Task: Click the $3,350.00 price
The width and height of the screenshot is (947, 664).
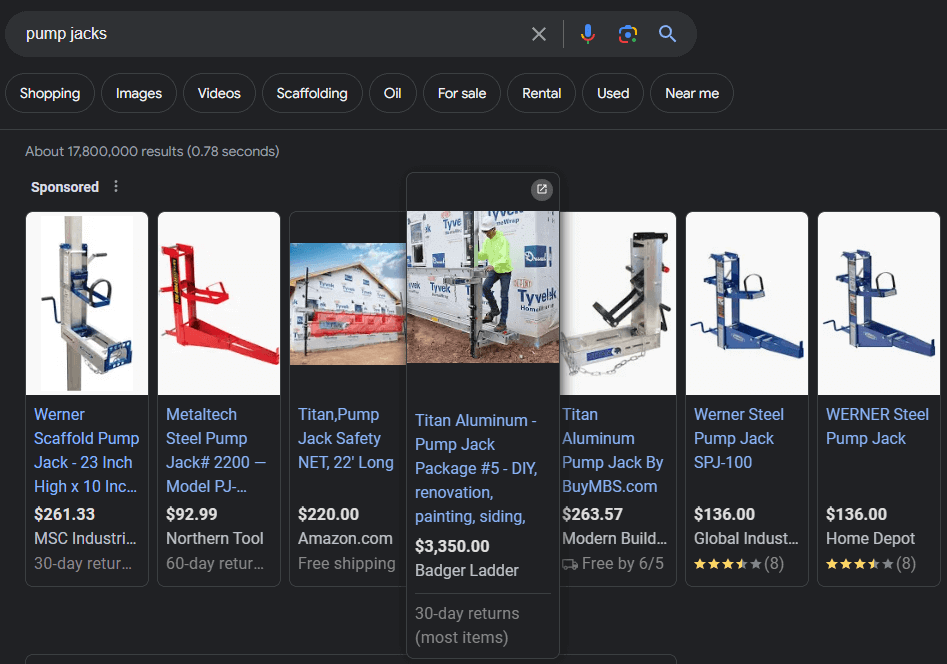Action: [x=452, y=546]
